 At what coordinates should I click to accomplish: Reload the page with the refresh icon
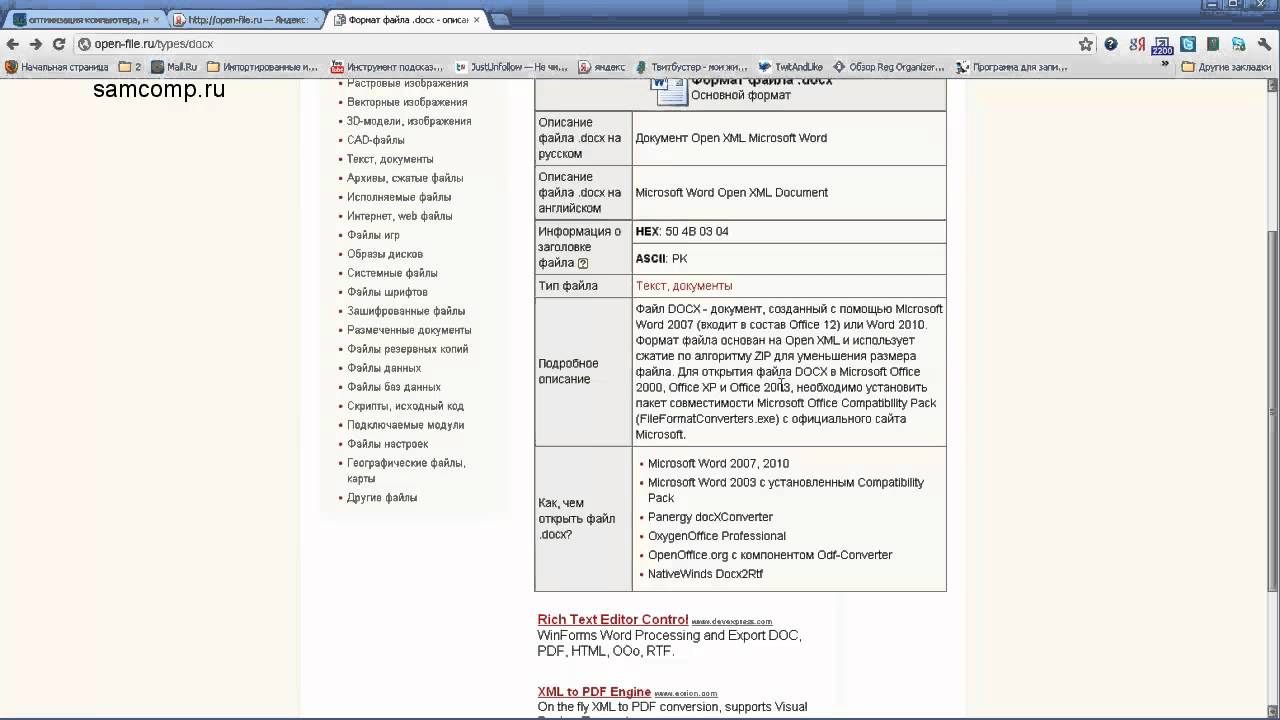(x=59, y=44)
